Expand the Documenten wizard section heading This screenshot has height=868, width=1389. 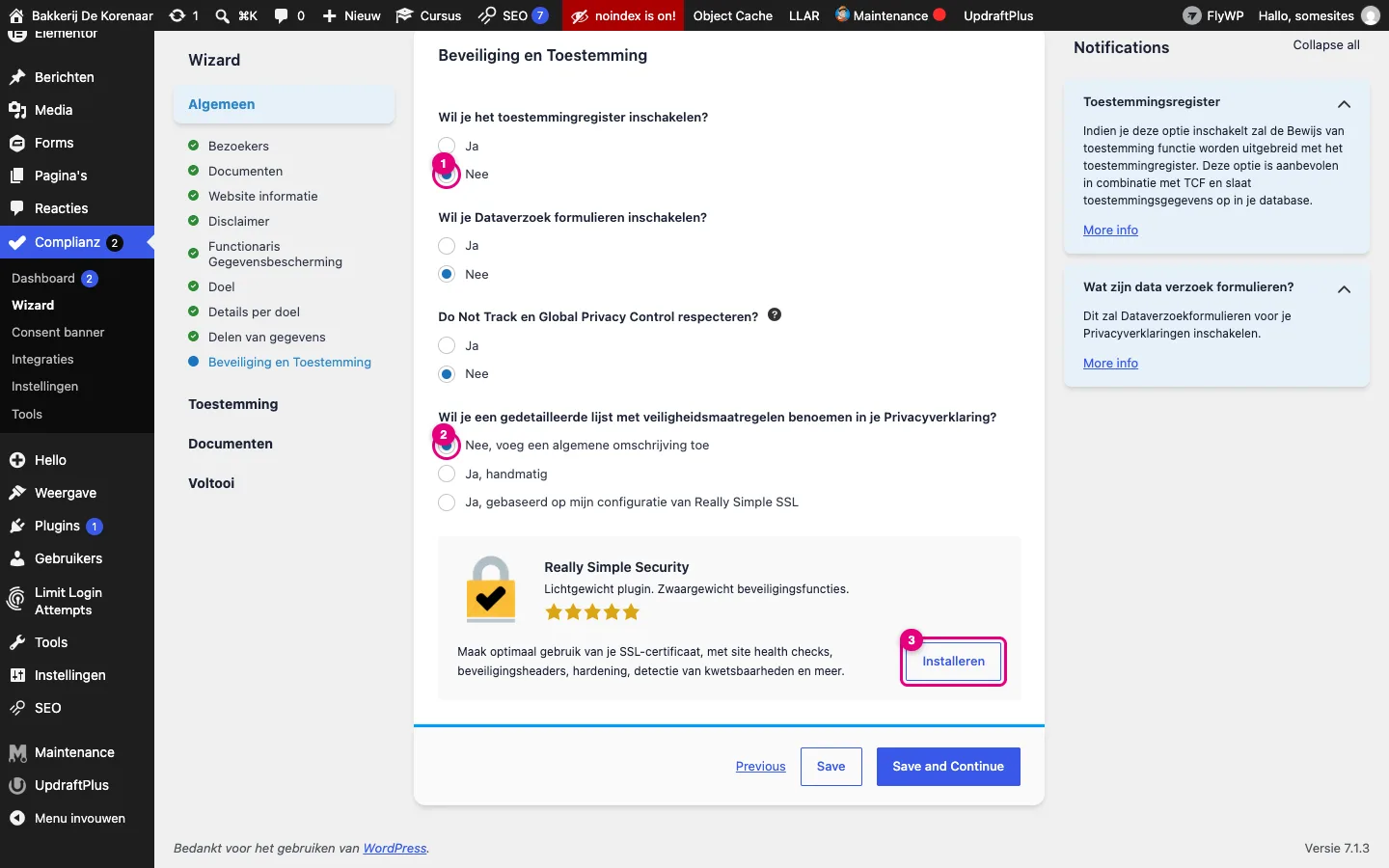231,444
